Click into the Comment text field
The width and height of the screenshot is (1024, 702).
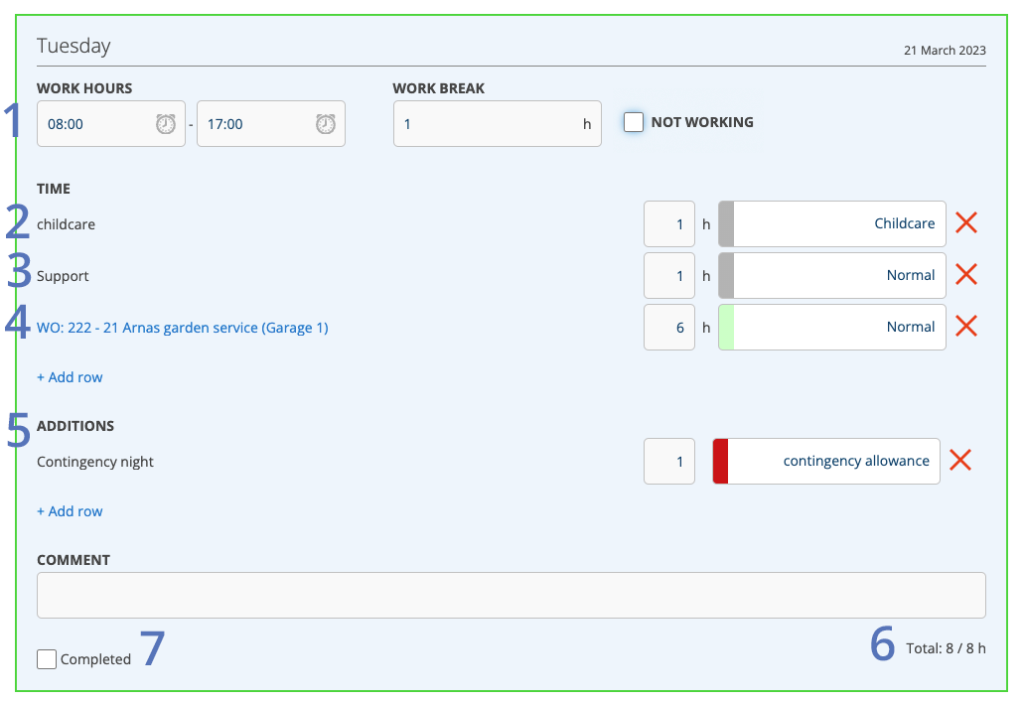(x=511, y=595)
